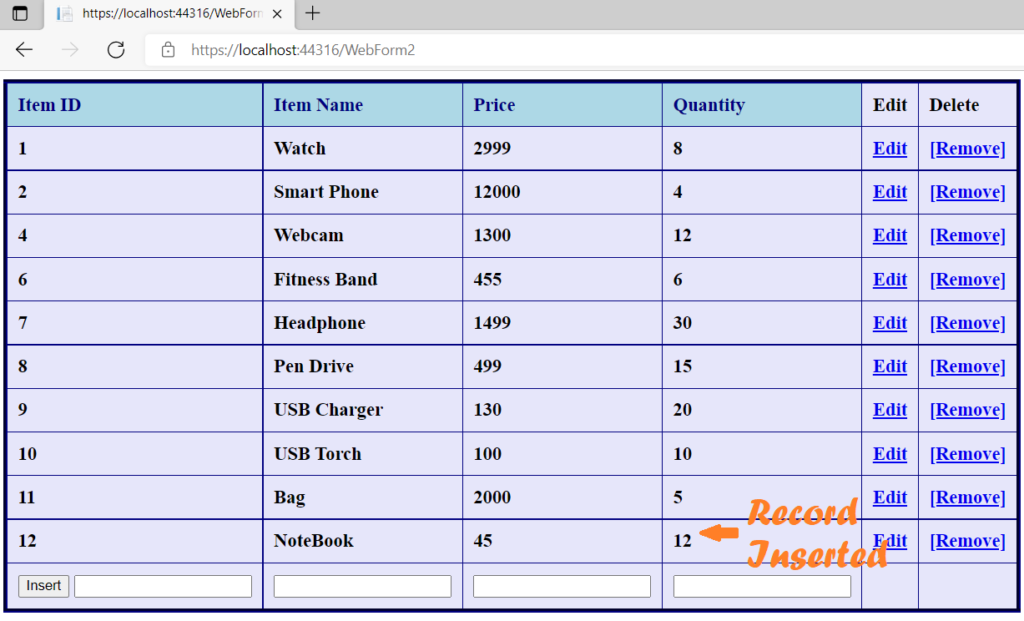Viewport: 1024px width, 621px height.
Task: Click the site info lock icon
Action: pos(168,50)
